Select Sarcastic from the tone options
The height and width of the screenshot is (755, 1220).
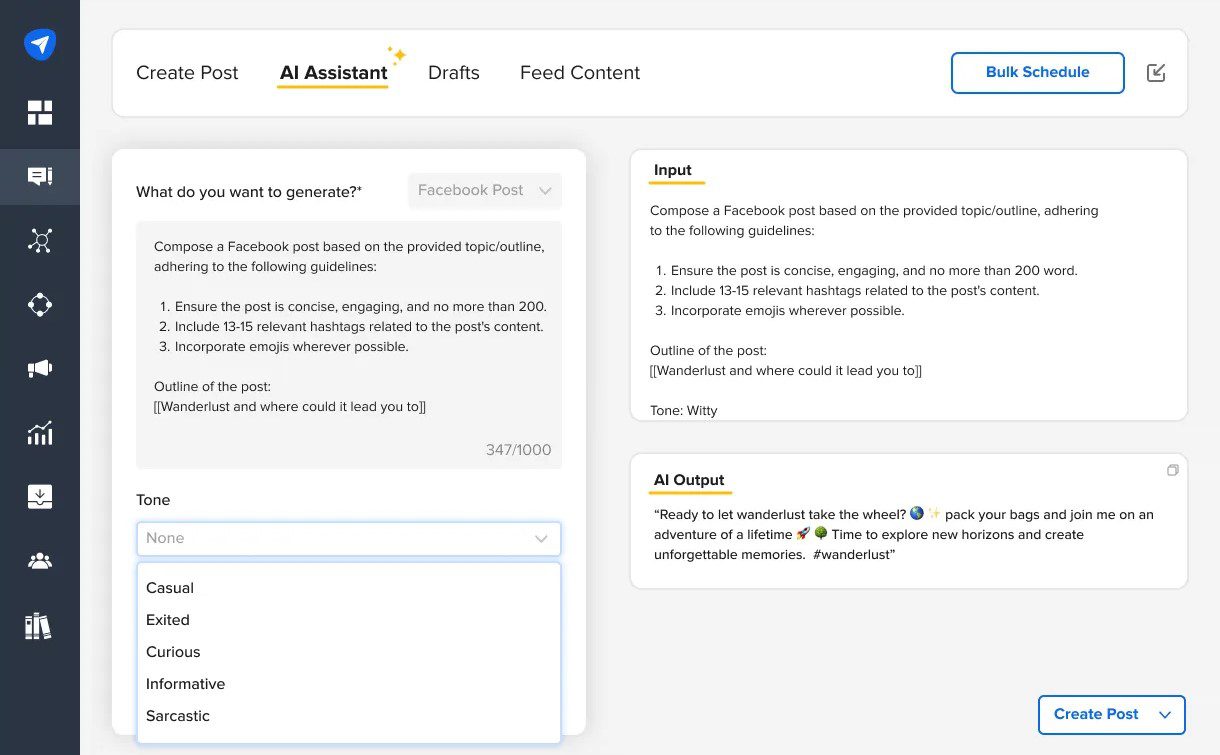(x=178, y=716)
